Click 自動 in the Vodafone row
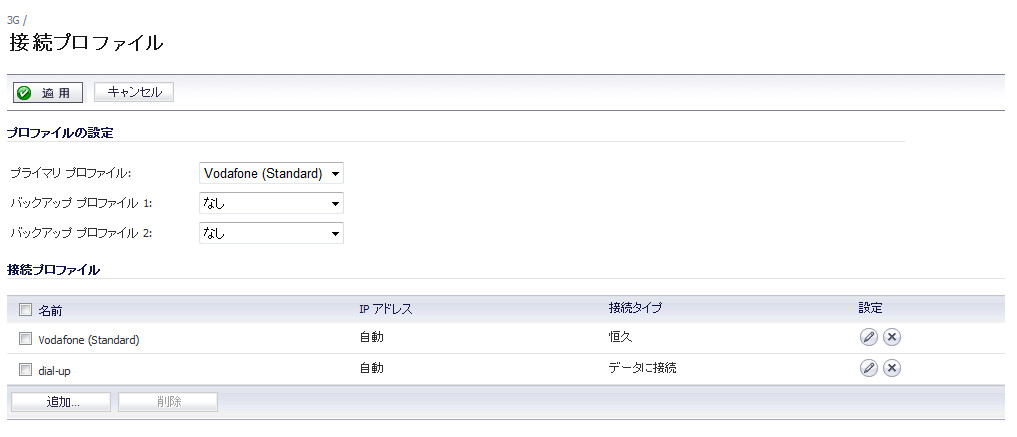The image size is (1017, 437). (x=372, y=337)
